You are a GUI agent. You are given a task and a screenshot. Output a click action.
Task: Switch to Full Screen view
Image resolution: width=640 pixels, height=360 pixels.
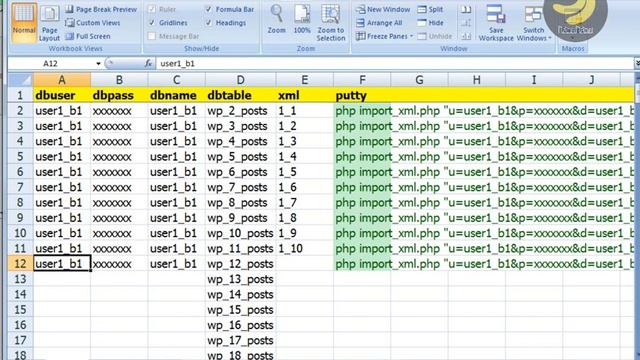[x=88, y=36]
